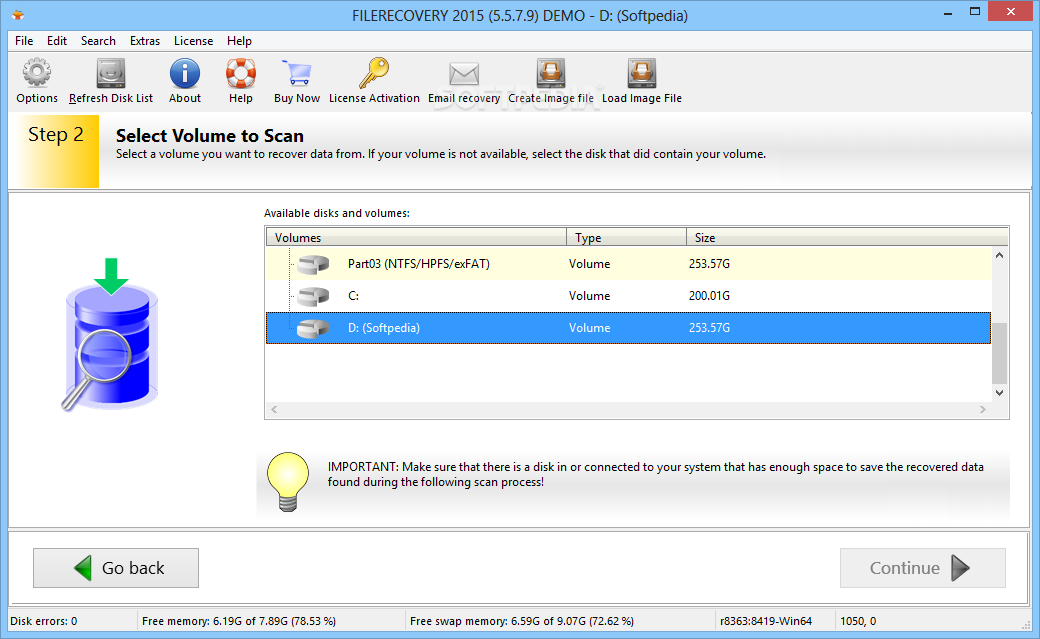
Task: Minimize the FILERECOVERY window
Action: click(x=948, y=12)
